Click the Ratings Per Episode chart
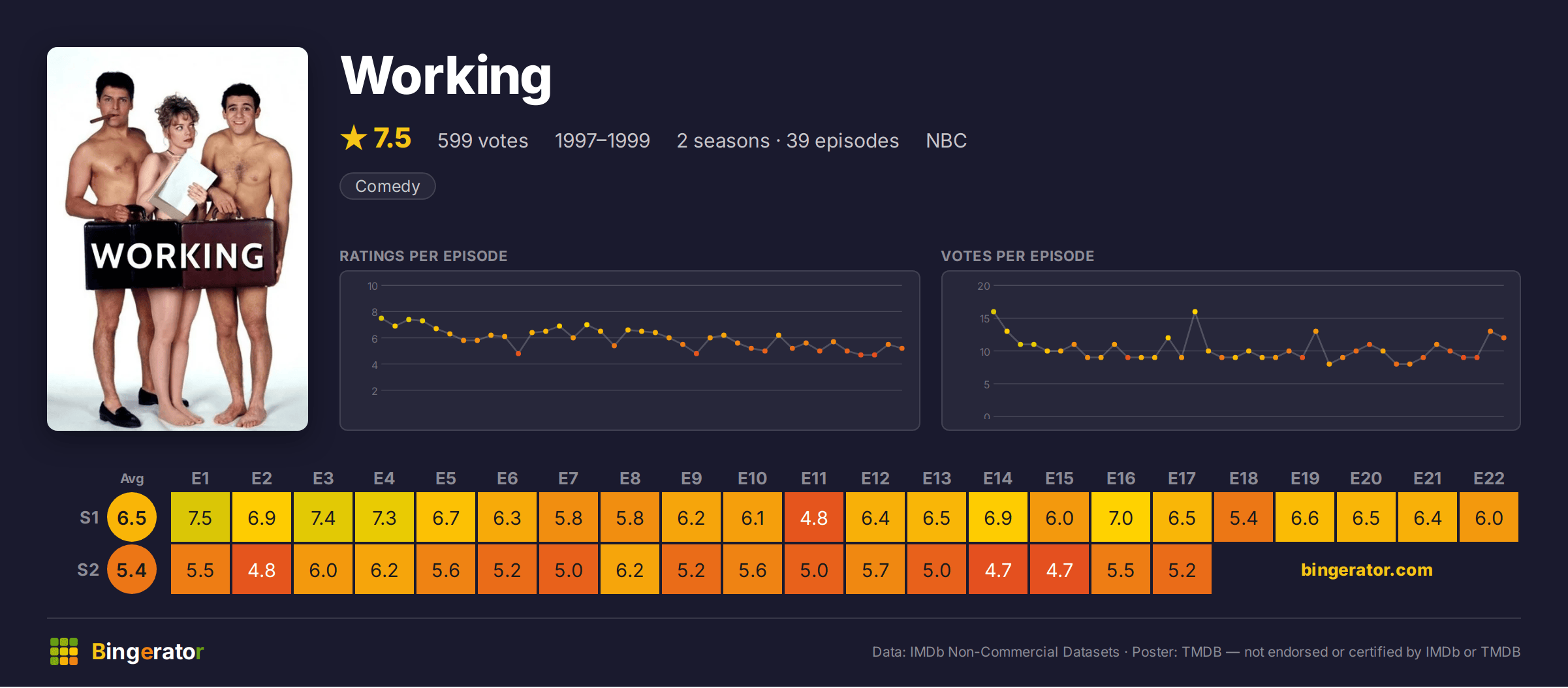The height and width of the screenshot is (688, 1568). coord(630,351)
